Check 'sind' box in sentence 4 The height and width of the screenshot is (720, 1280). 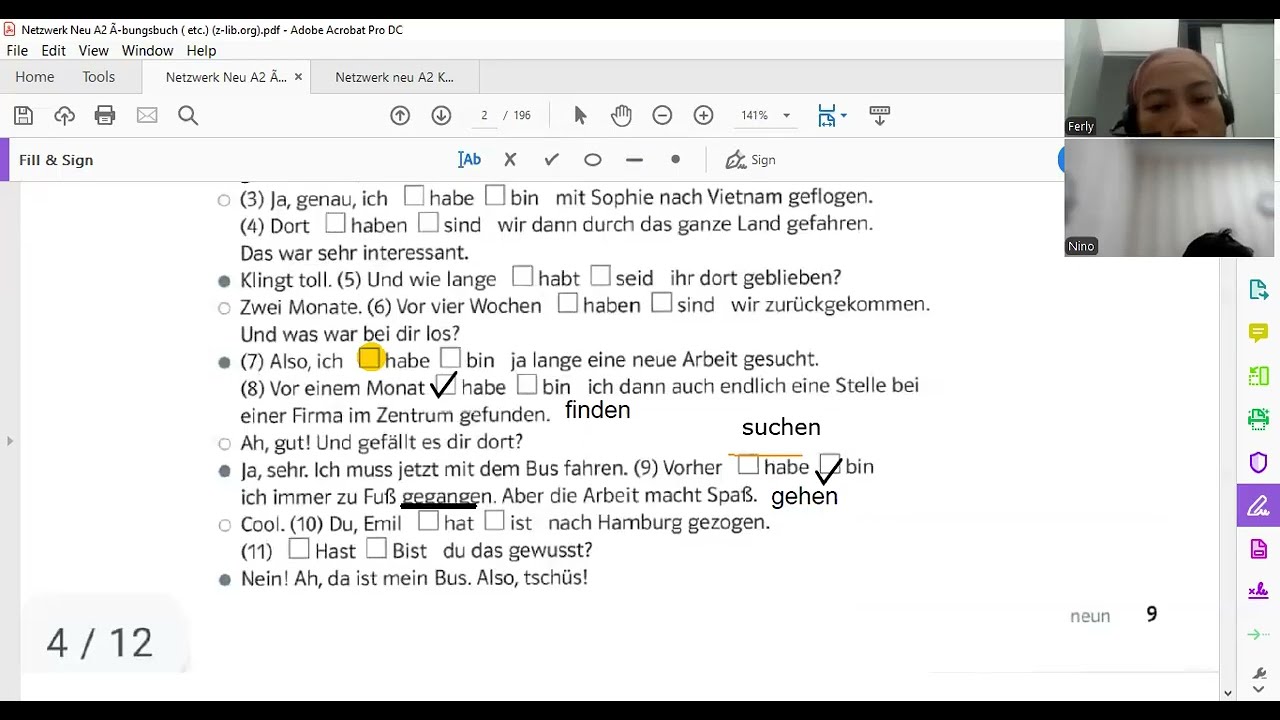(x=428, y=223)
